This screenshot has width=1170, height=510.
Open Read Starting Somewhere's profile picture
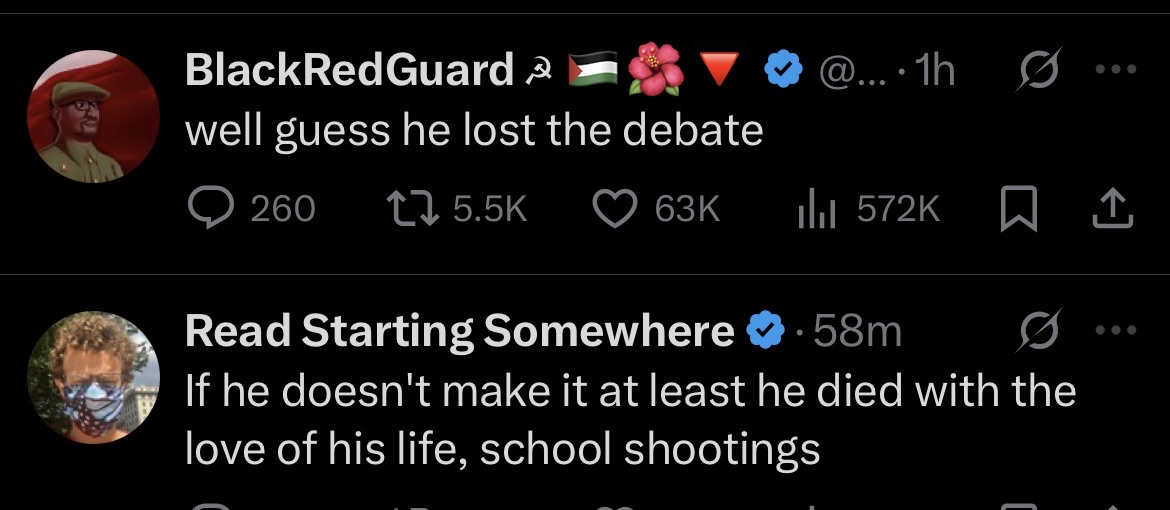point(93,376)
